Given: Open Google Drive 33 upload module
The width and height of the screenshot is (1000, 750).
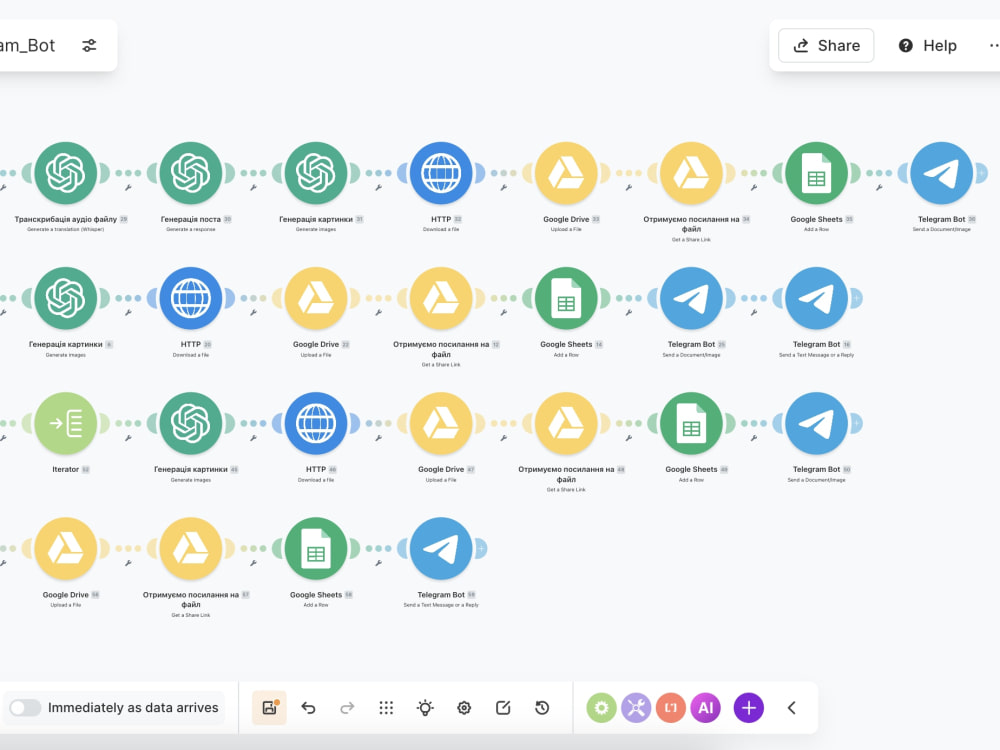Looking at the screenshot, I should tap(566, 173).
